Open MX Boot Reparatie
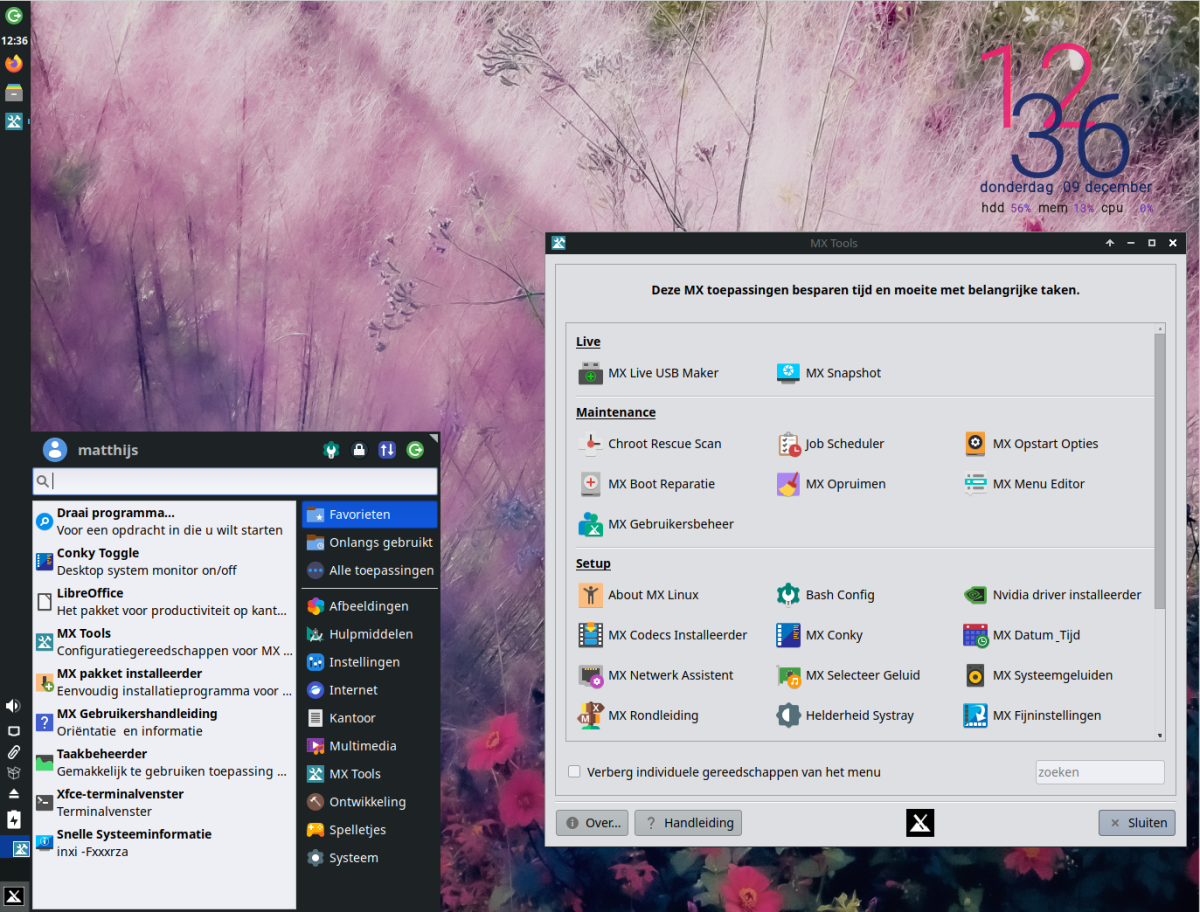 [662, 483]
